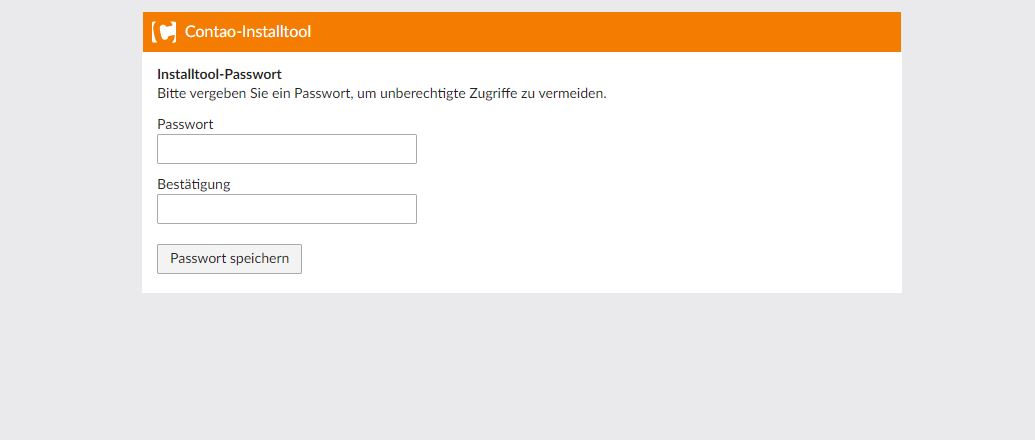Click the sentence starting 'Bitte vergeben Sie'
The height and width of the screenshot is (440, 1035).
[x=382, y=94]
